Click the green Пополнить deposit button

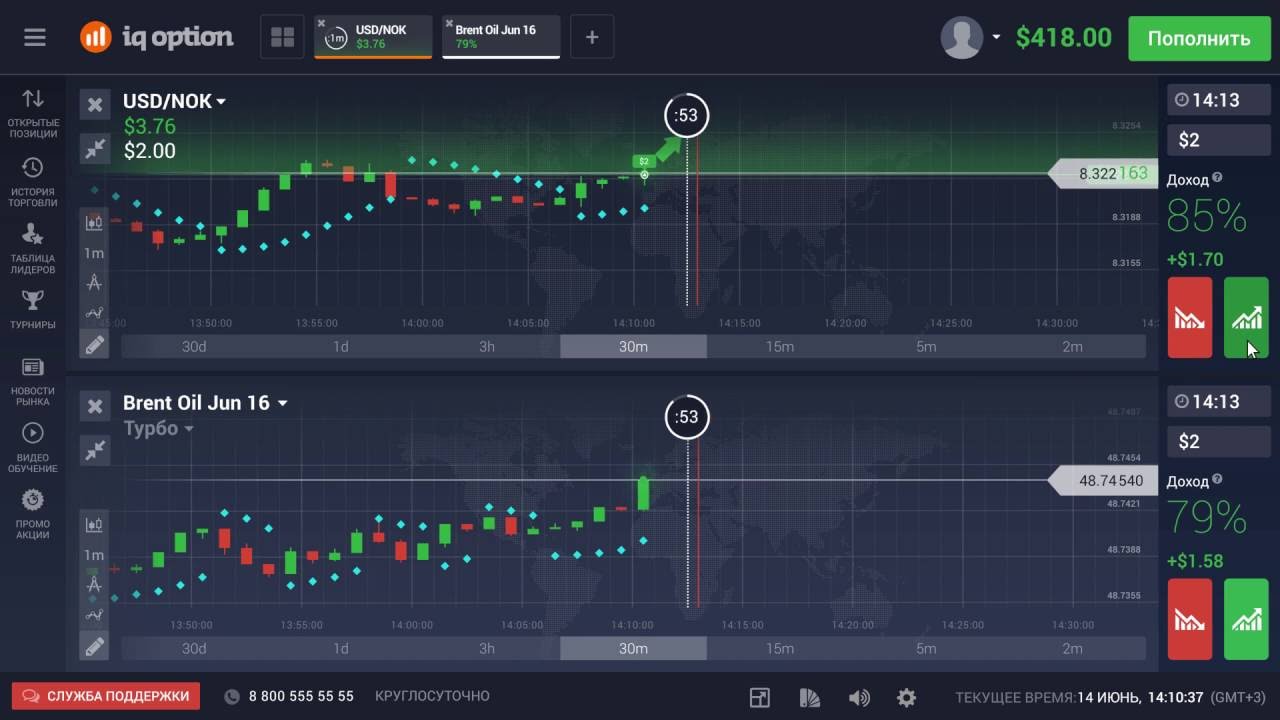[1198, 38]
